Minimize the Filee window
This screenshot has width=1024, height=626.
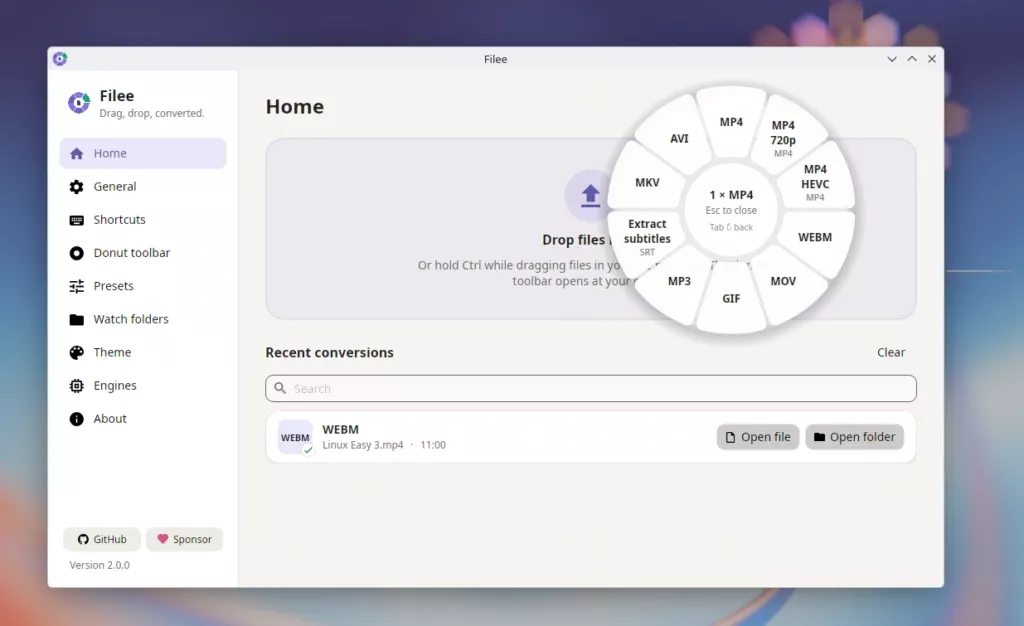pyautogui.click(x=891, y=59)
